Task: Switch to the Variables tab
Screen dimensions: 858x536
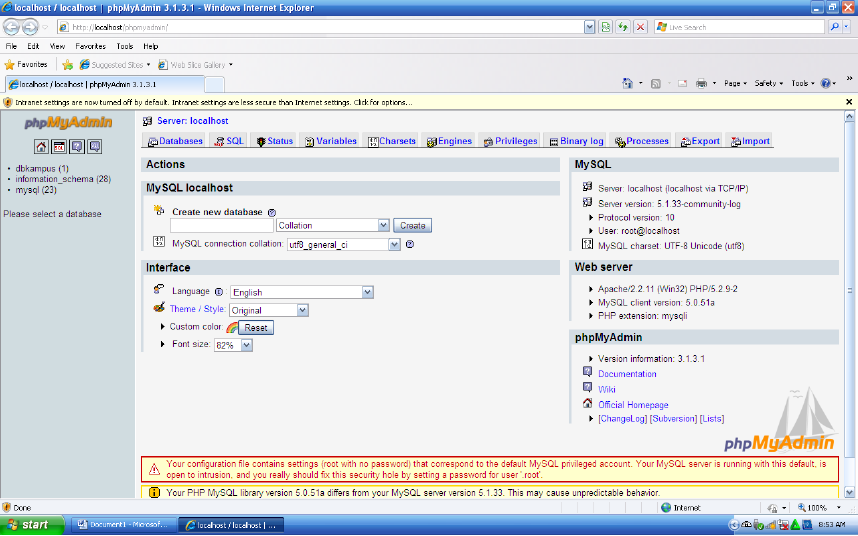Action: click(x=331, y=141)
